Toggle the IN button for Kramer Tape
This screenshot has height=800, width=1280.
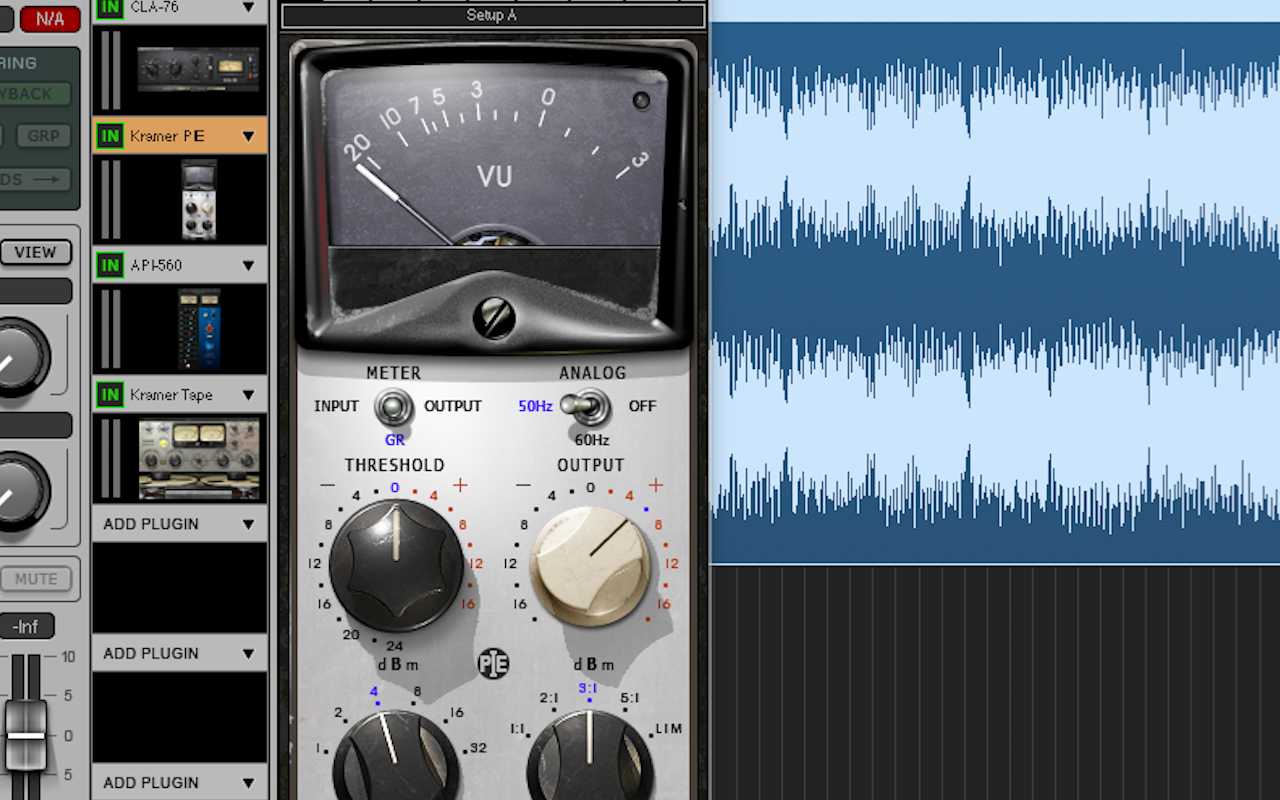tap(110, 395)
